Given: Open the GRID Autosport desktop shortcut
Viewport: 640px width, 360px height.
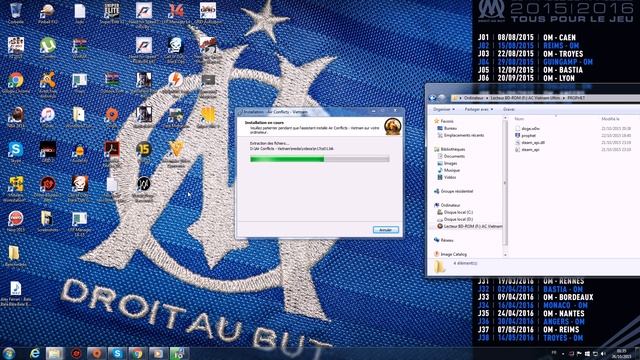Looking at the screenshot, I should click(x=208, y=12).
